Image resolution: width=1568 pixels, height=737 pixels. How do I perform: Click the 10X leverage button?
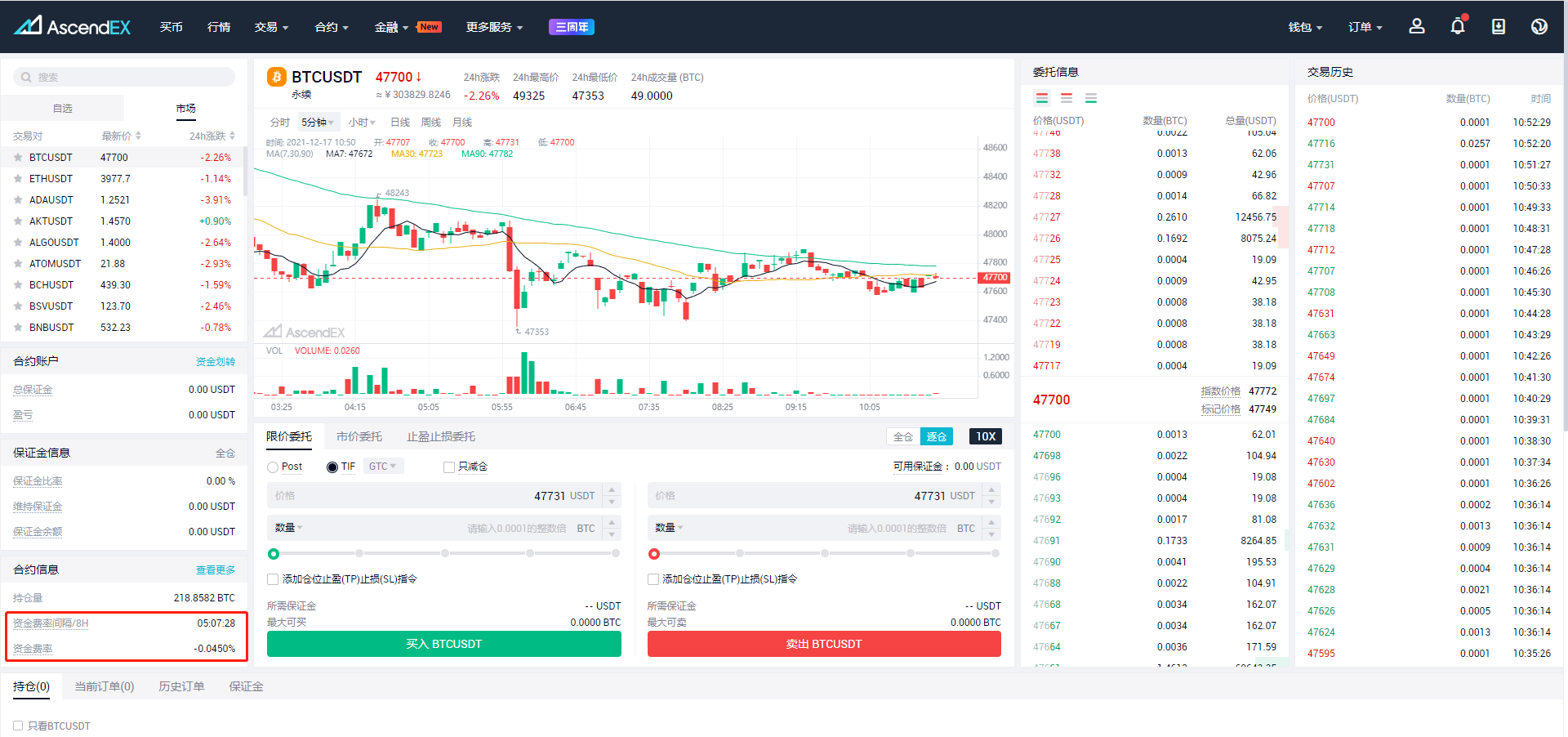tap(986, 436)
